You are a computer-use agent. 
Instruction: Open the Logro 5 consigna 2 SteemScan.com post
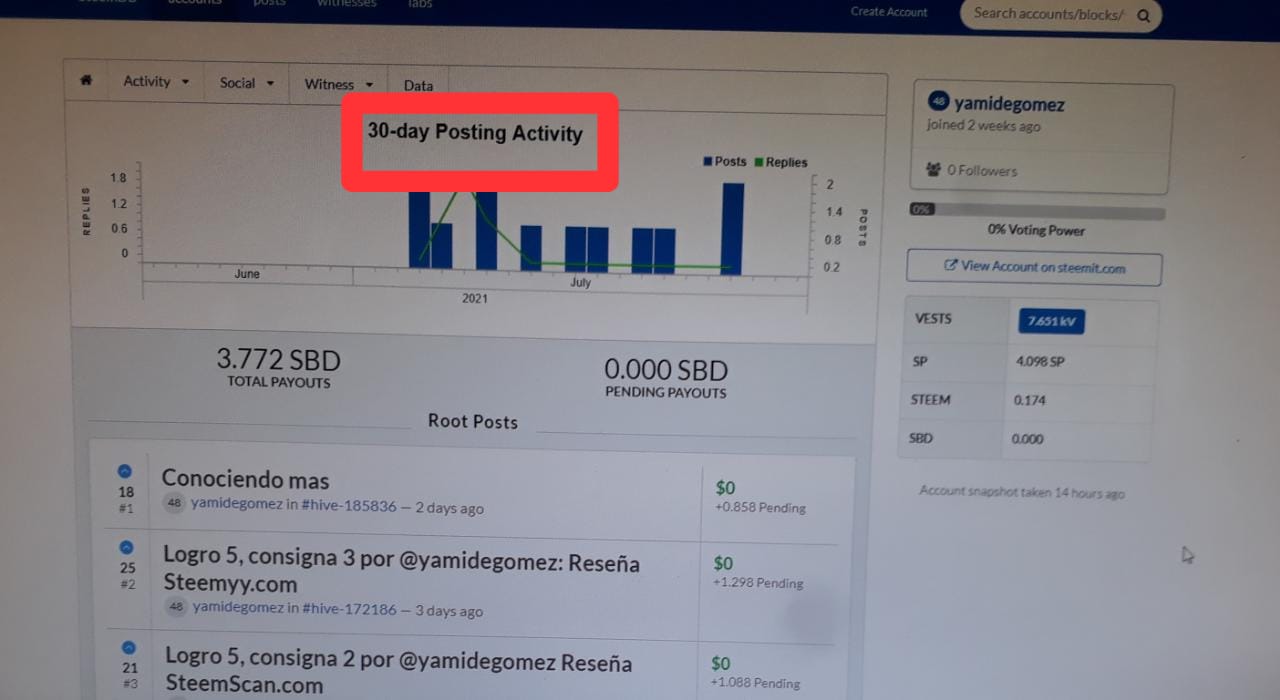click(398, 673)
